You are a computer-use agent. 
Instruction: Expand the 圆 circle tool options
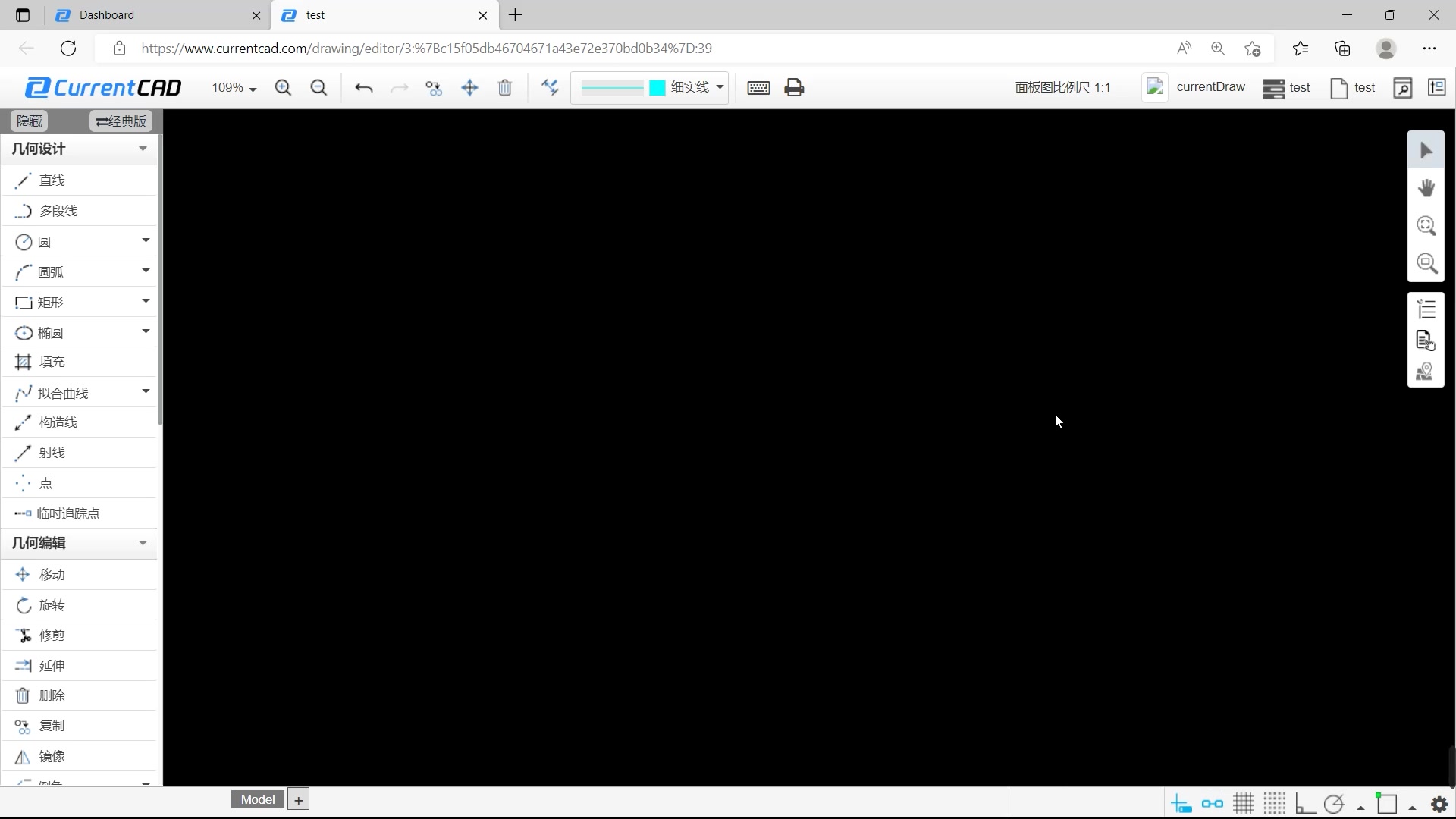146,240
